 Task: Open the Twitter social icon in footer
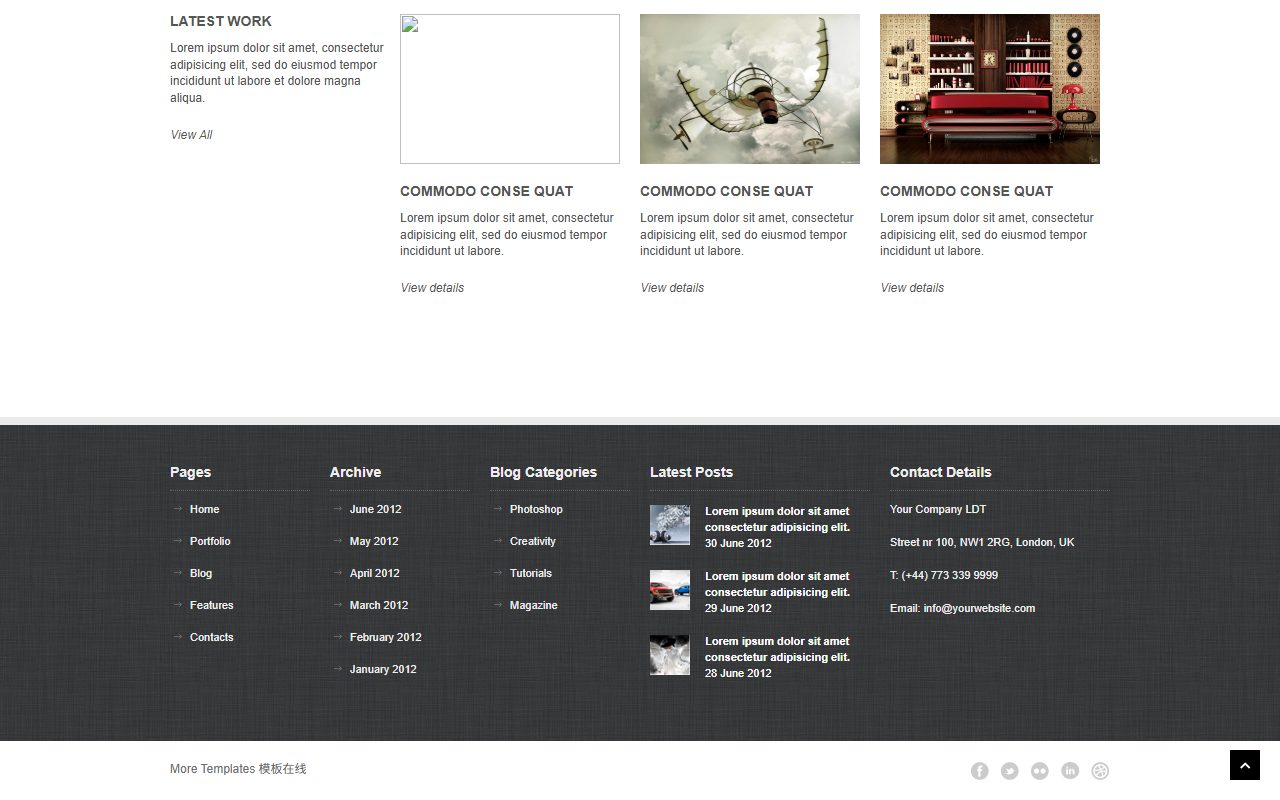tap(1010, 771)
